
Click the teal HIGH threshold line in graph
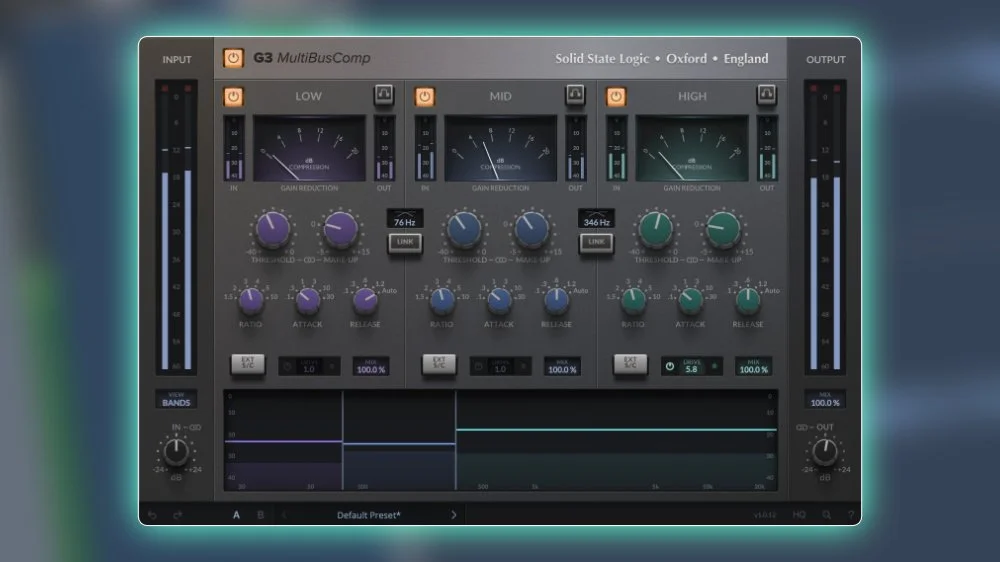(617, 429)
